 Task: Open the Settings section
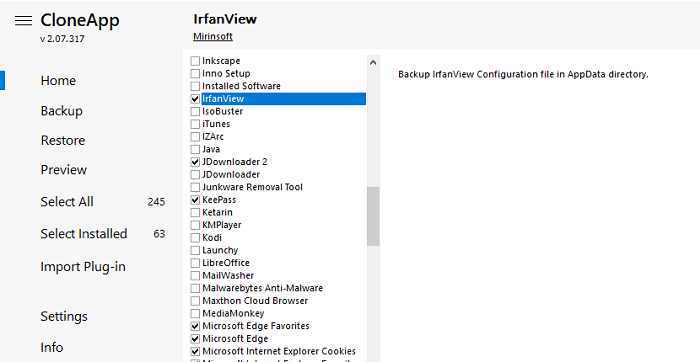click(x=64, y=316)
